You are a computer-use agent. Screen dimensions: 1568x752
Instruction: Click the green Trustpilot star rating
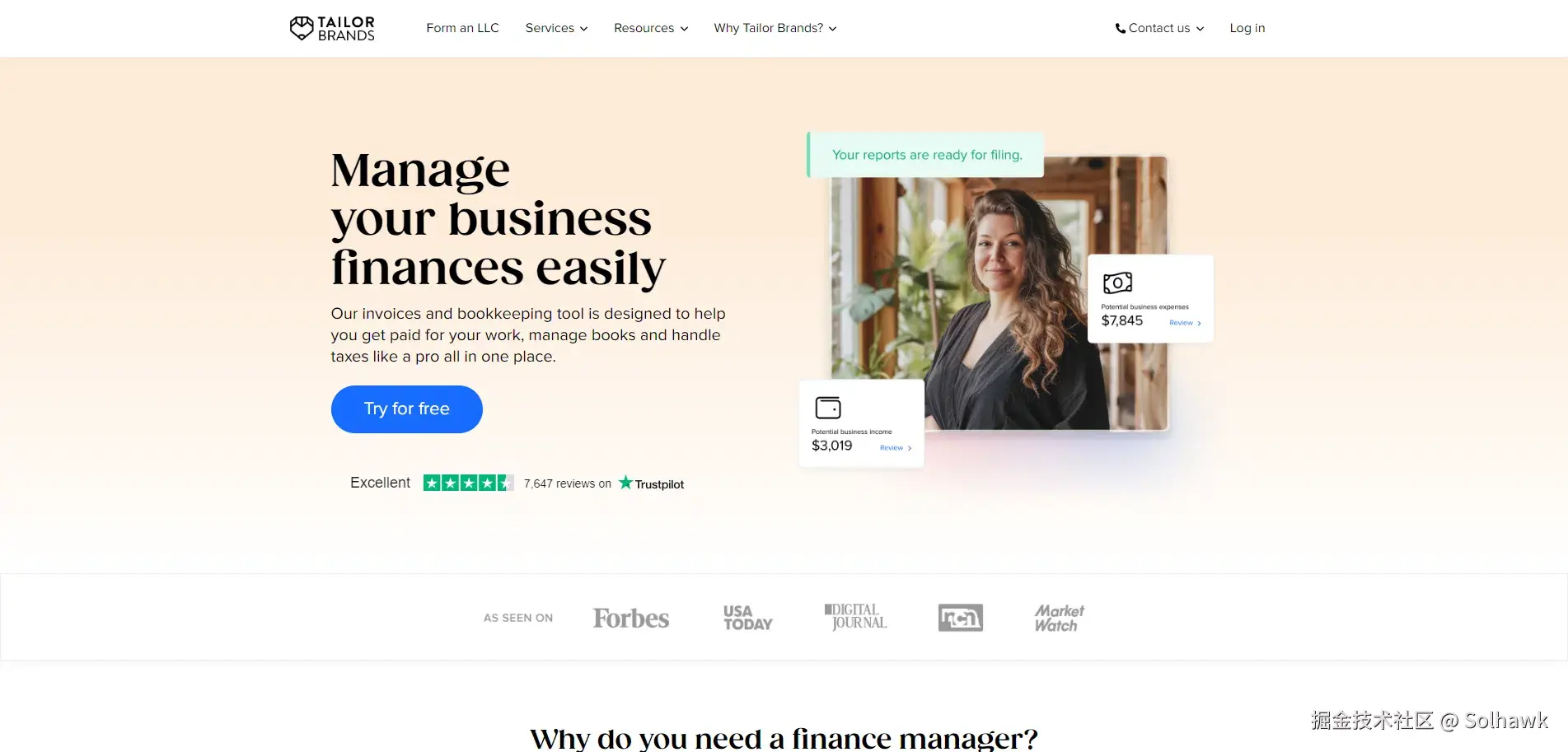pyautogui.click(x=469, y=483)
